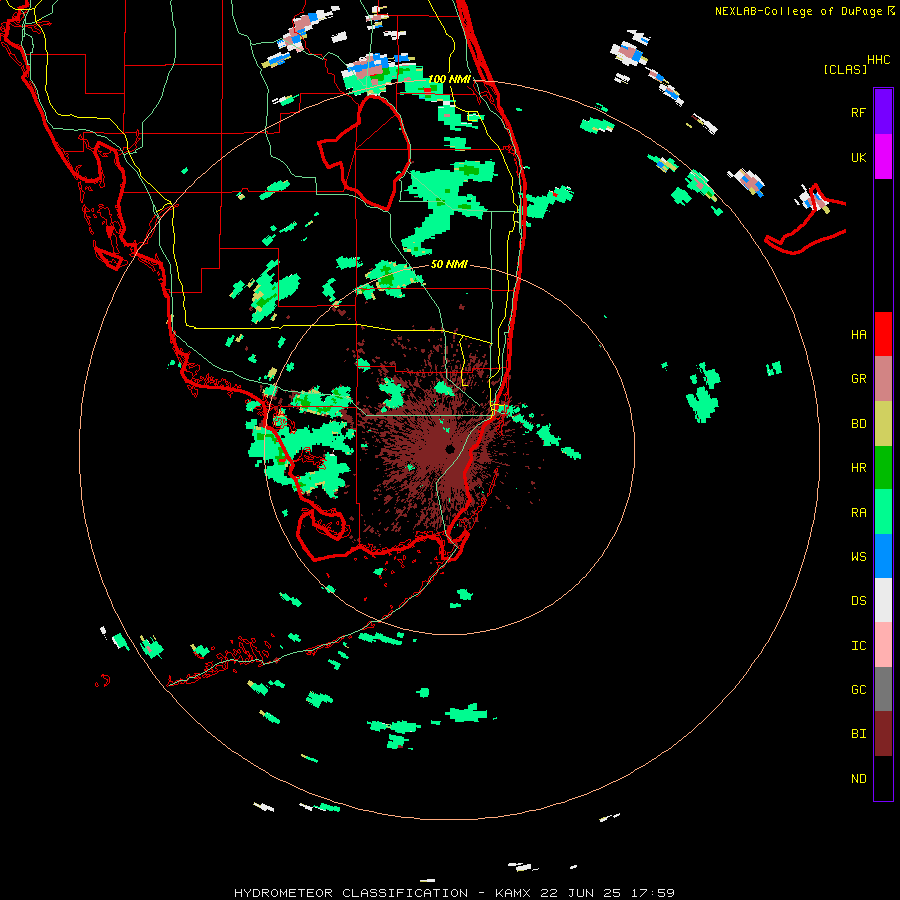Click the IC pink legend swatch
The height and width of the screenshot is (900, 900).
pos(883,645)
